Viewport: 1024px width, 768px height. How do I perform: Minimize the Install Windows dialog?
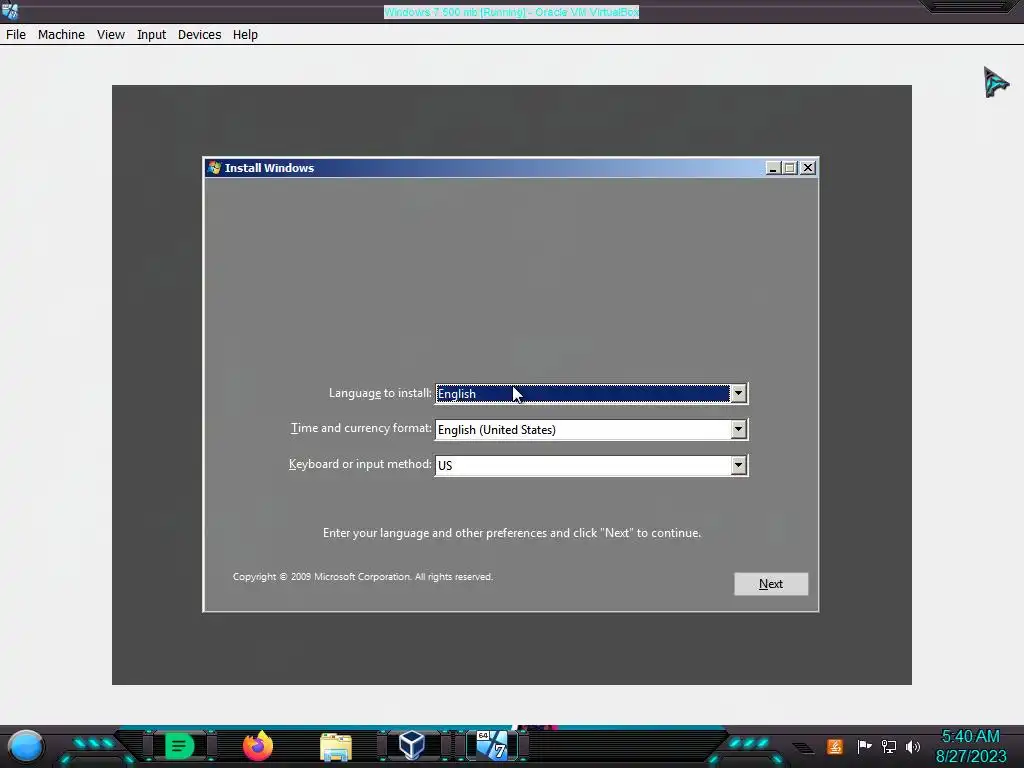[x=773, y=168]
